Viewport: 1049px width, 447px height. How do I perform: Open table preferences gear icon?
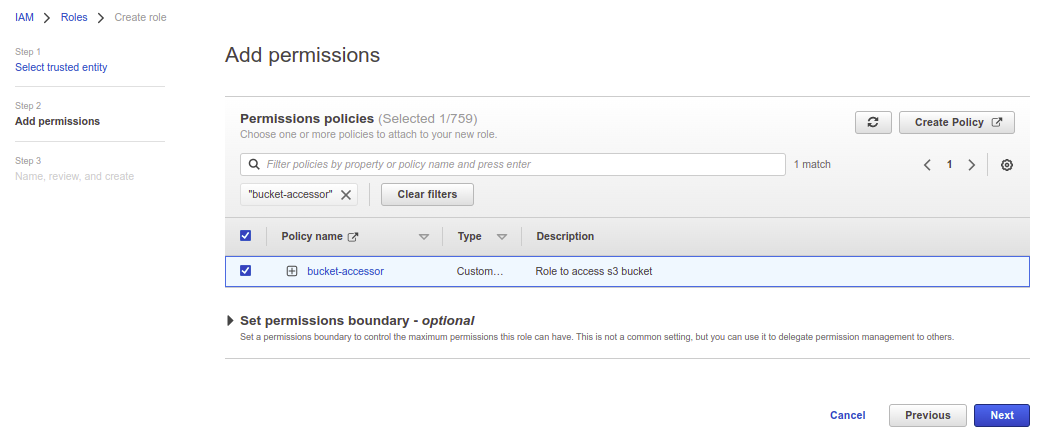[x=1007, y=165]
